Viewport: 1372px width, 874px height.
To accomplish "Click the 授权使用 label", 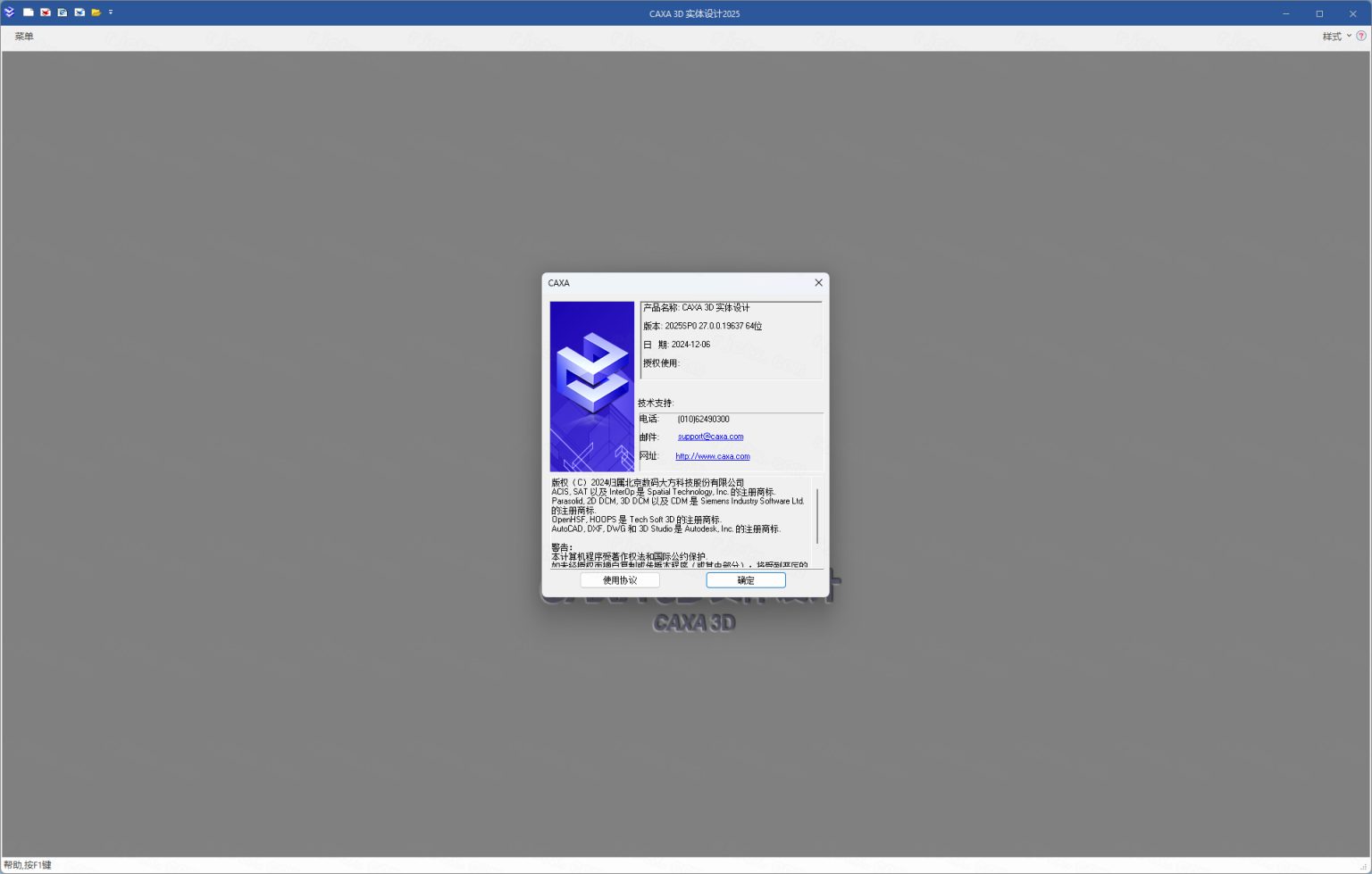I will [661, 363].
